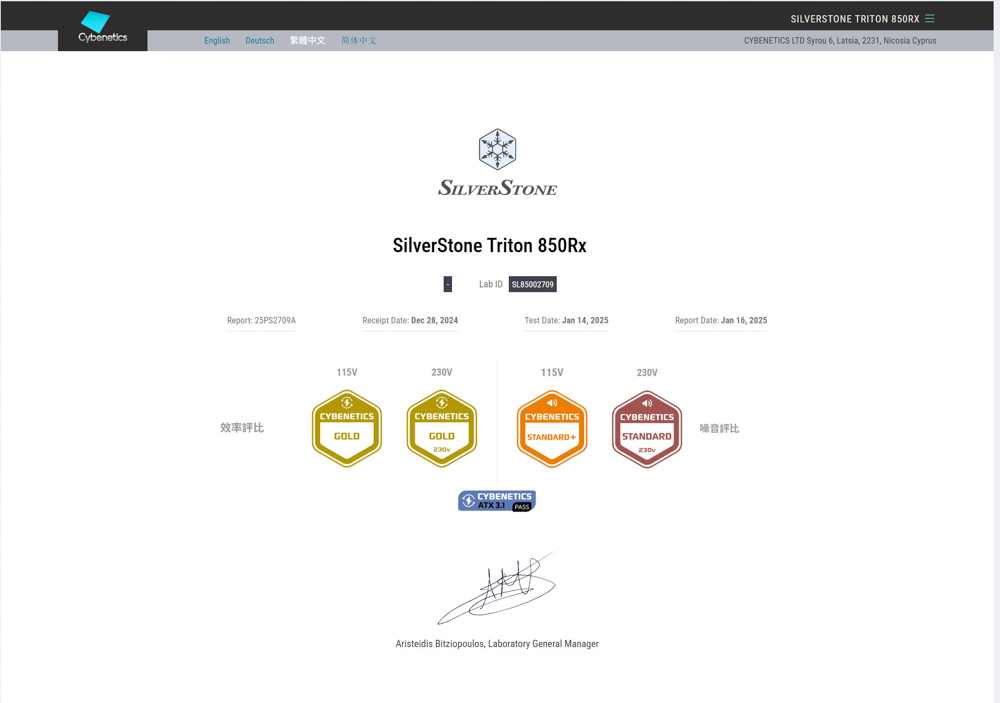Viewport: 1000px width, 703px height.
Task: Click the 230V Cybenetics Gold efficiency badge
Action: click(442, 428)
